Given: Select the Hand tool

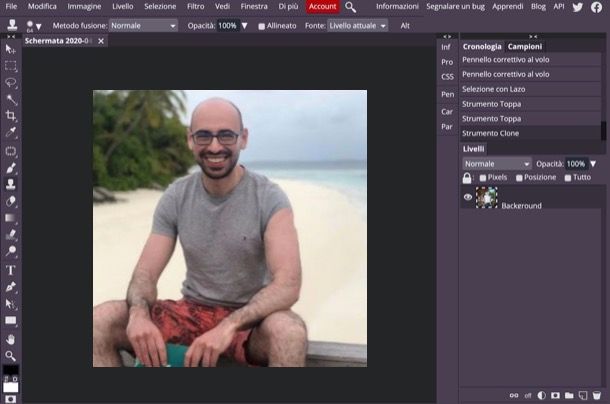Looking at the screenshot, I should tap(11, 339).
